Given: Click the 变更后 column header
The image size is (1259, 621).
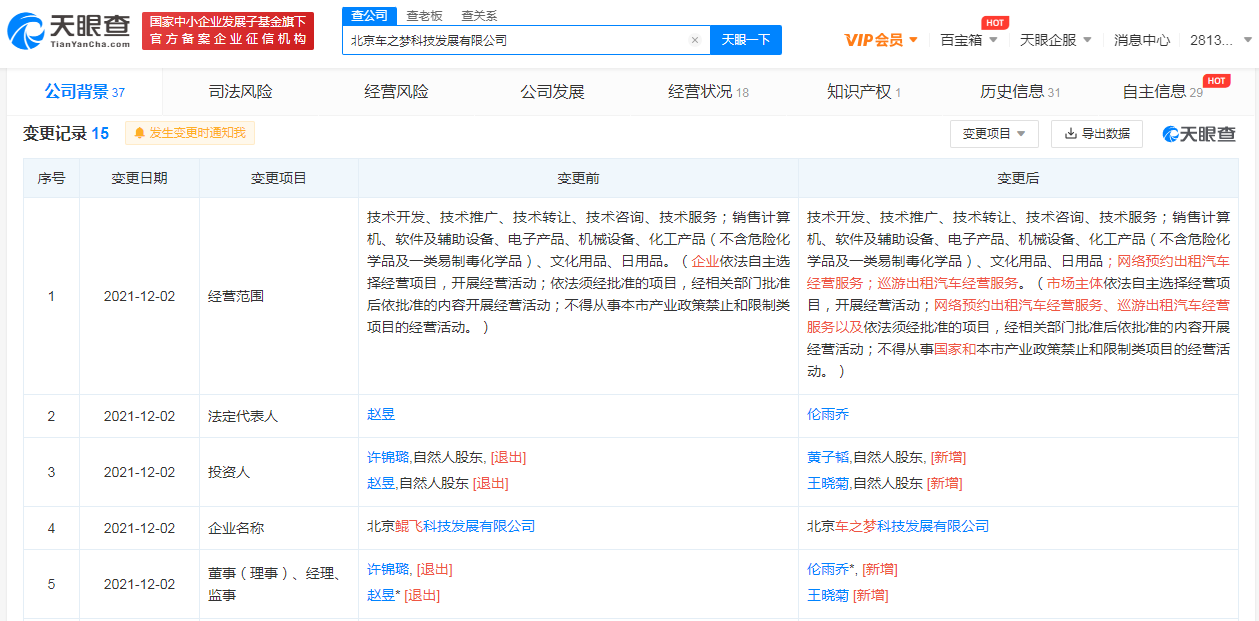Looking at the screenshot, I should coord(1018,178).
